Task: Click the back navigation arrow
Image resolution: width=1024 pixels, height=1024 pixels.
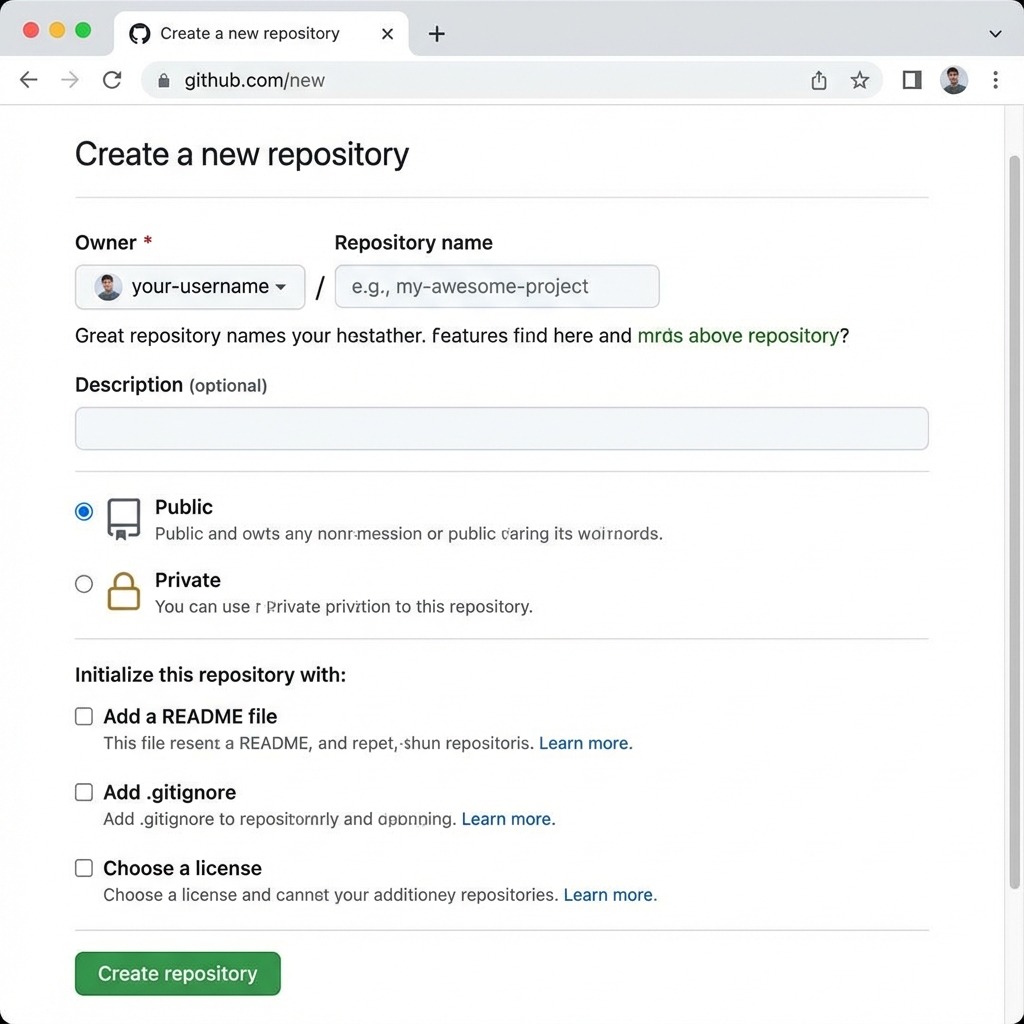Action: click(28, 80)
